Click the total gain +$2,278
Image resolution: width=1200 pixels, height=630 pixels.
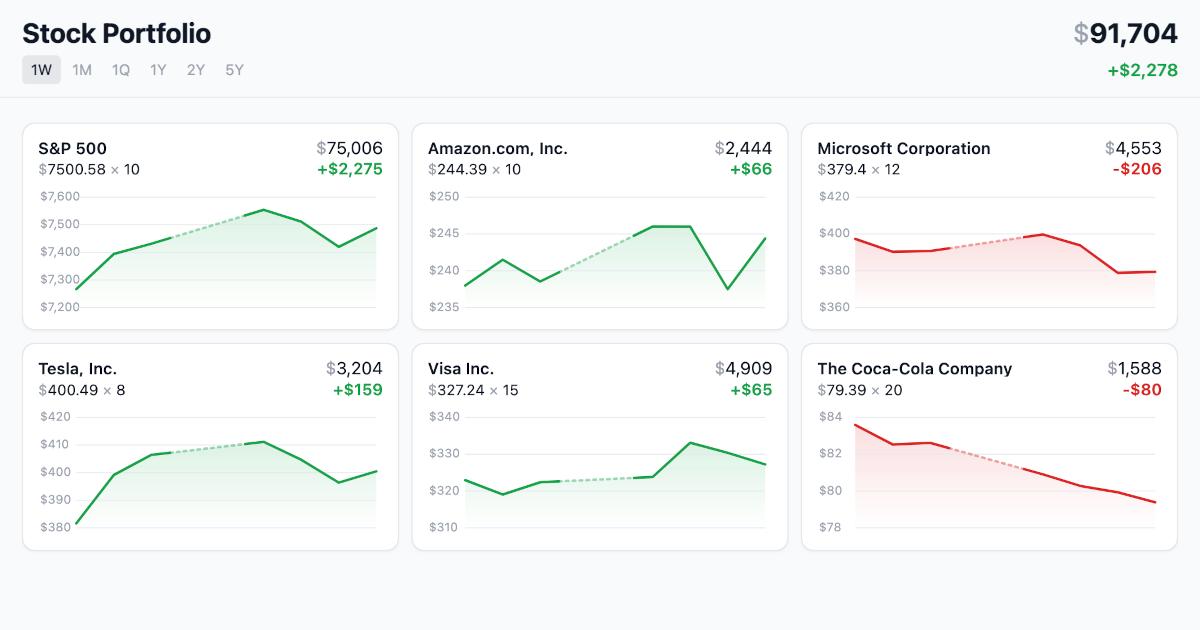pyautogui.click(x=1143, y=70)
